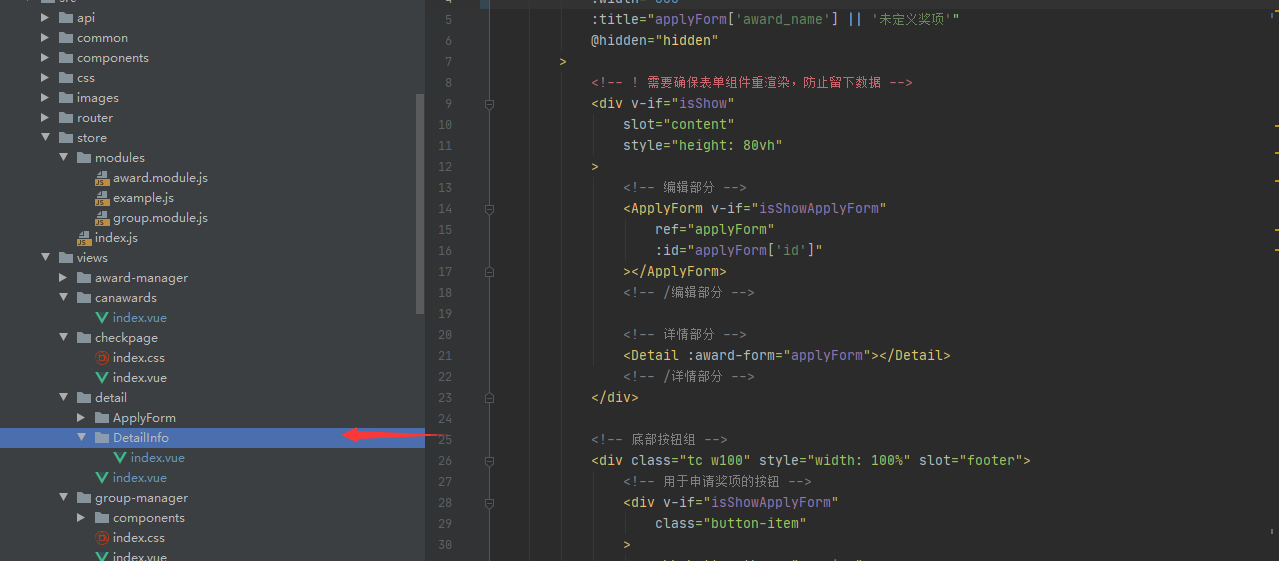Select the router folder in project tree
This screenshot has height=561, width=1279.
tap(95, 118)
